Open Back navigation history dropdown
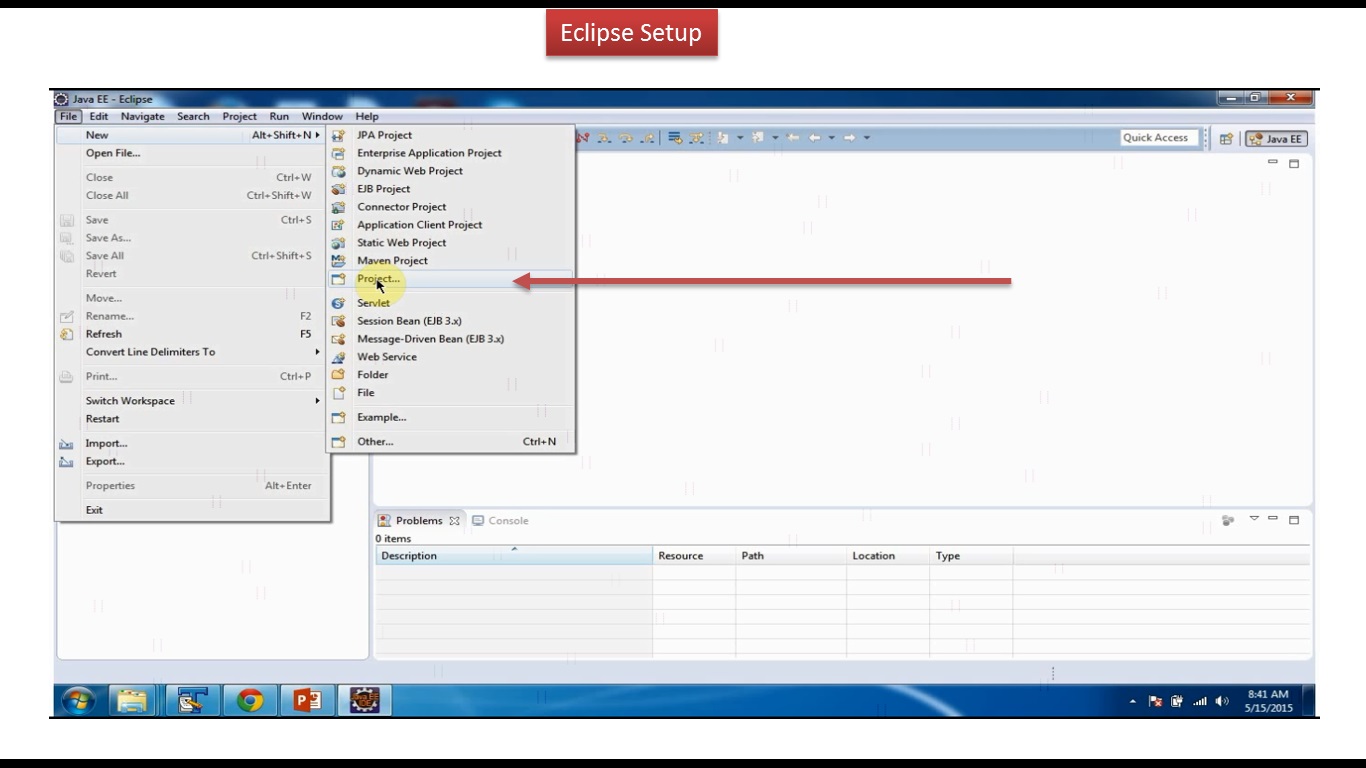 click(831, 138)
